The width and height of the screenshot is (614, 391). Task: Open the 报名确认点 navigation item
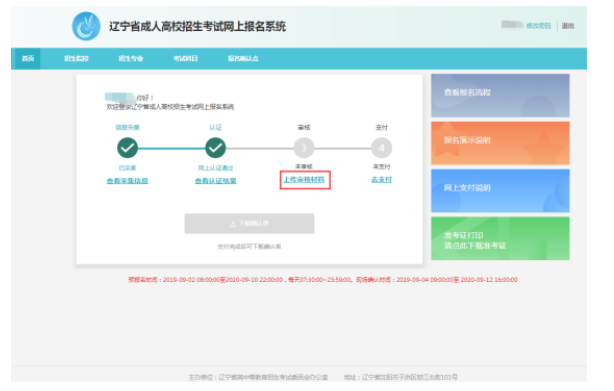(x=243, y=58)
